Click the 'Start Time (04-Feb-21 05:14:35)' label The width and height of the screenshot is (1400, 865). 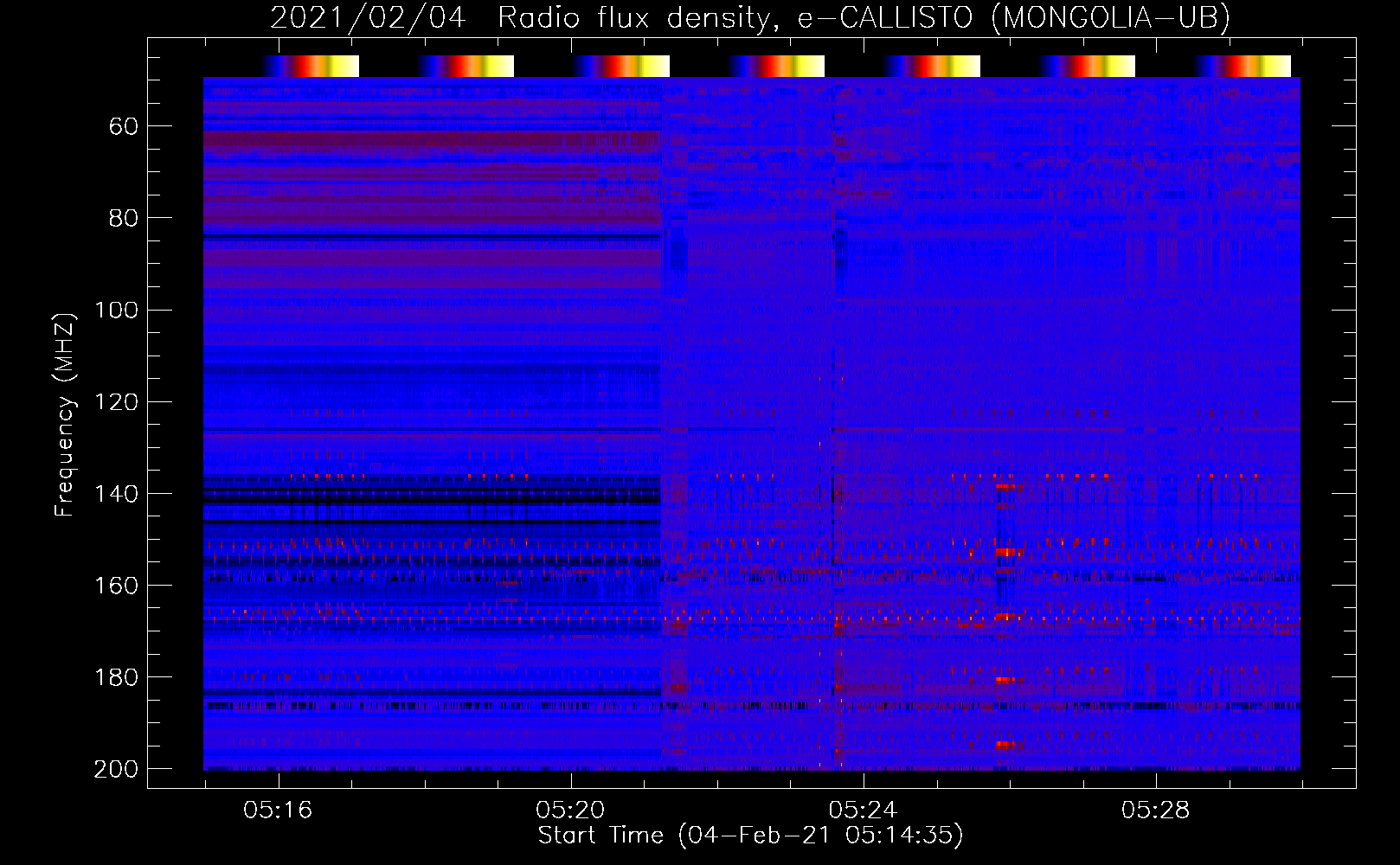coord(750,836)
